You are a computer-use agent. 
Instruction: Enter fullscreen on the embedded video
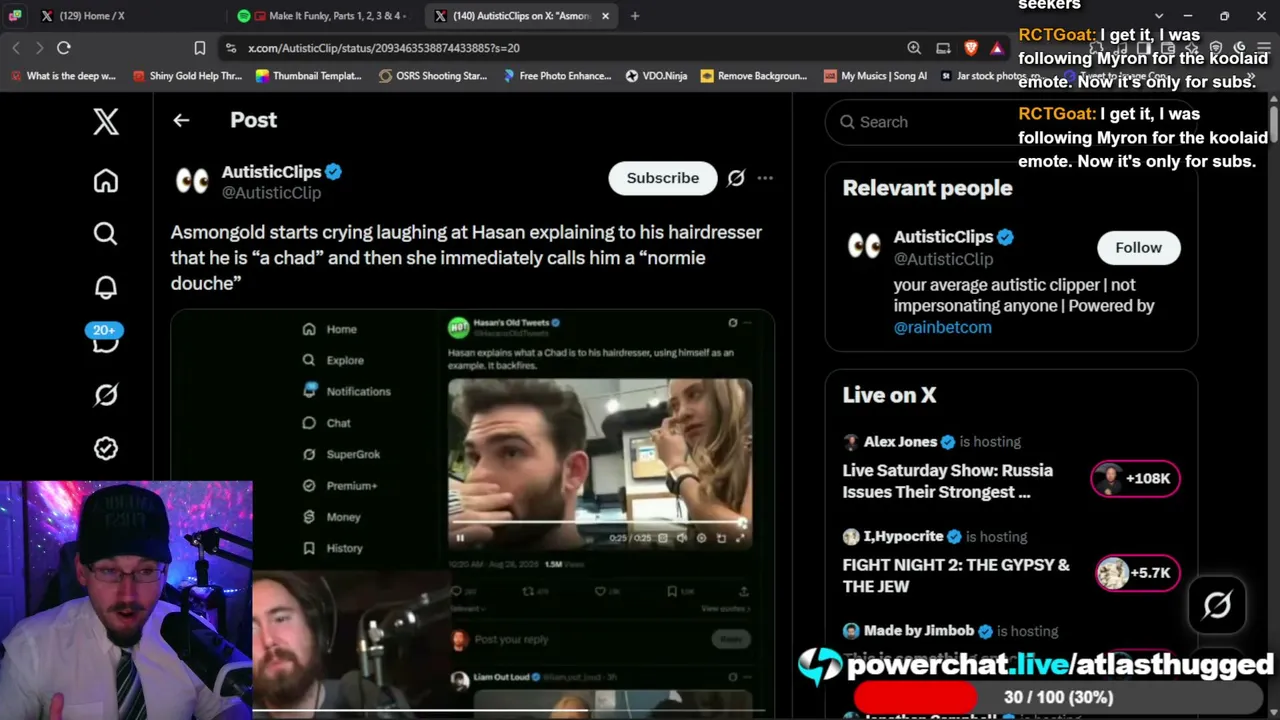(740, 538)
